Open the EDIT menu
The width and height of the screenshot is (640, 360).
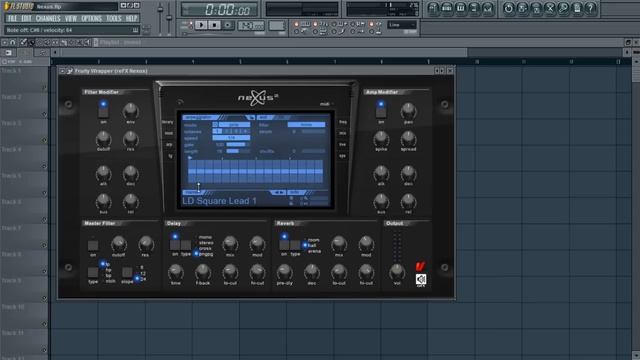coord(26,18)
